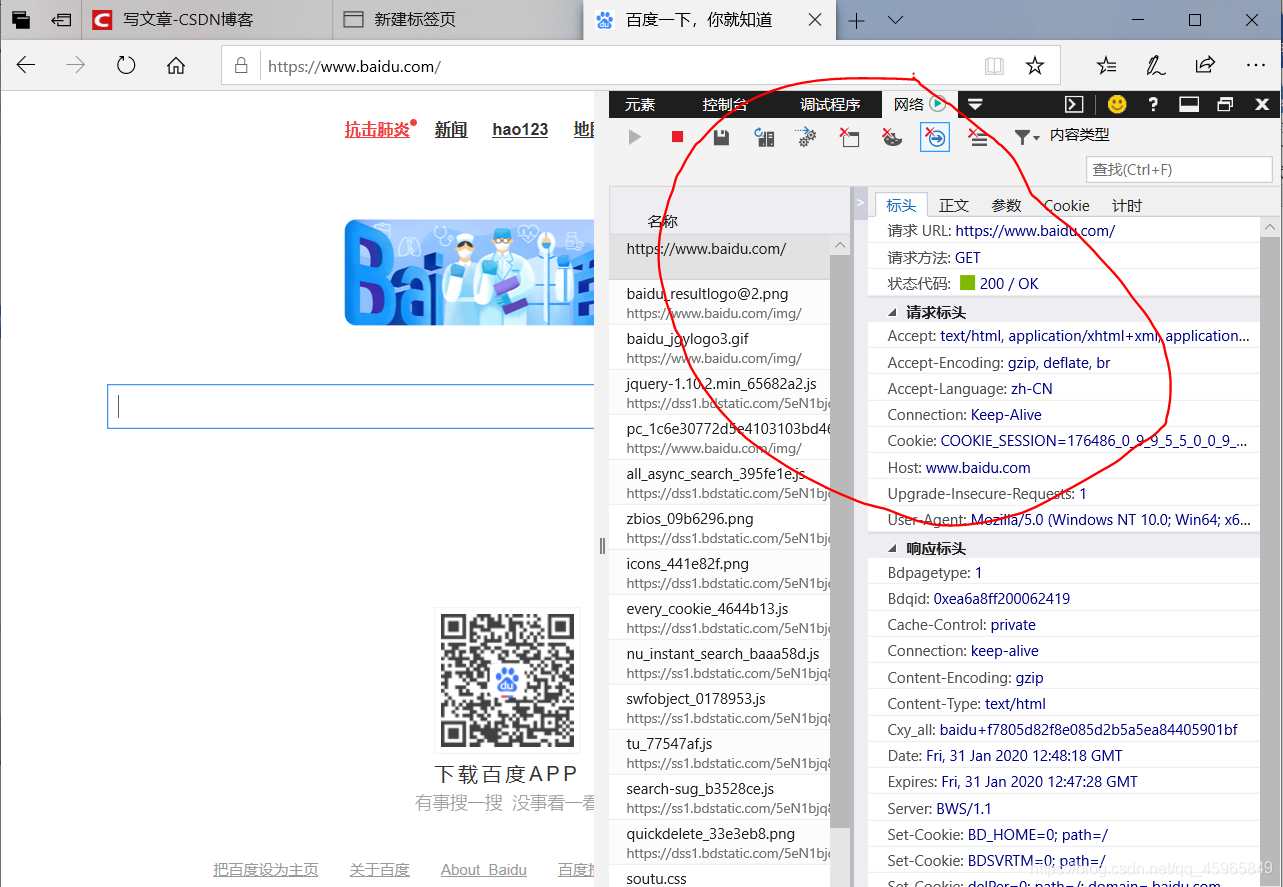
Task: Open the 新闻 link on Baidu
Action: point(451,130)
